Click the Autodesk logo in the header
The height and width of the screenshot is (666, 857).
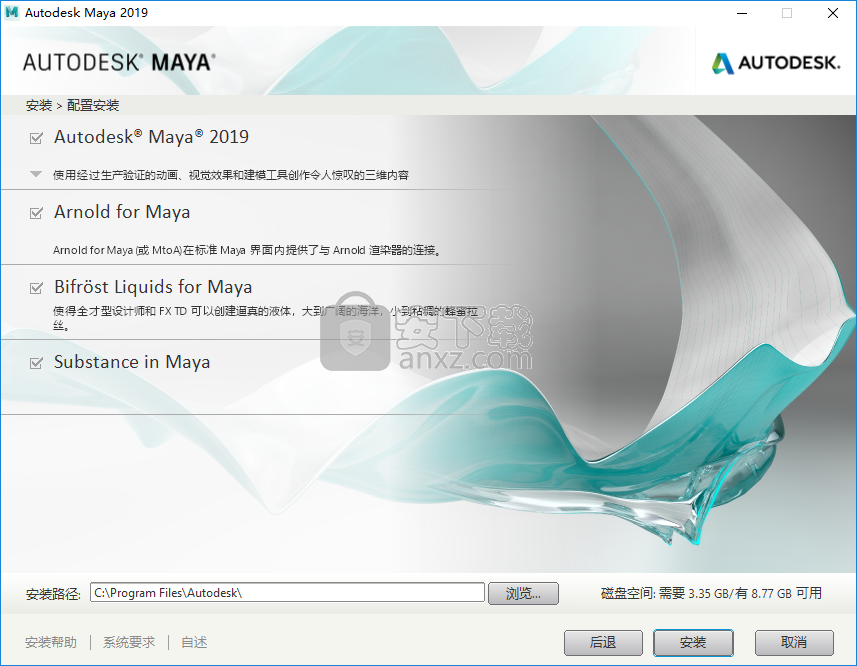[776, 63]
